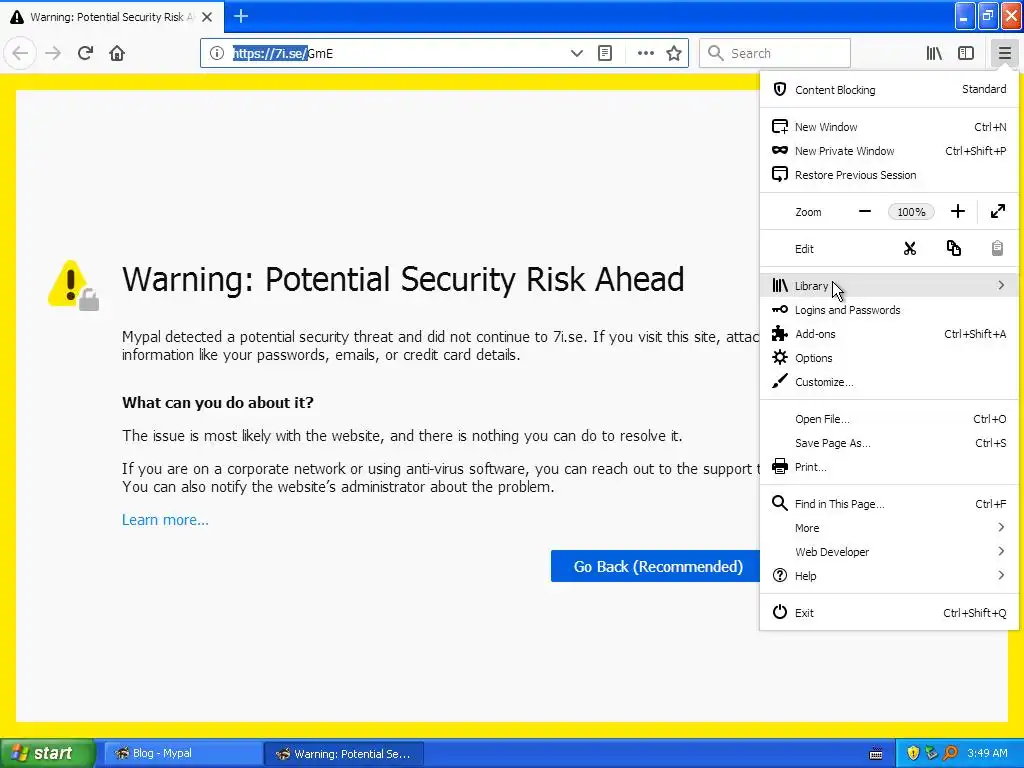
Task: Enter full screen mode icon
Action: [997, 212]
